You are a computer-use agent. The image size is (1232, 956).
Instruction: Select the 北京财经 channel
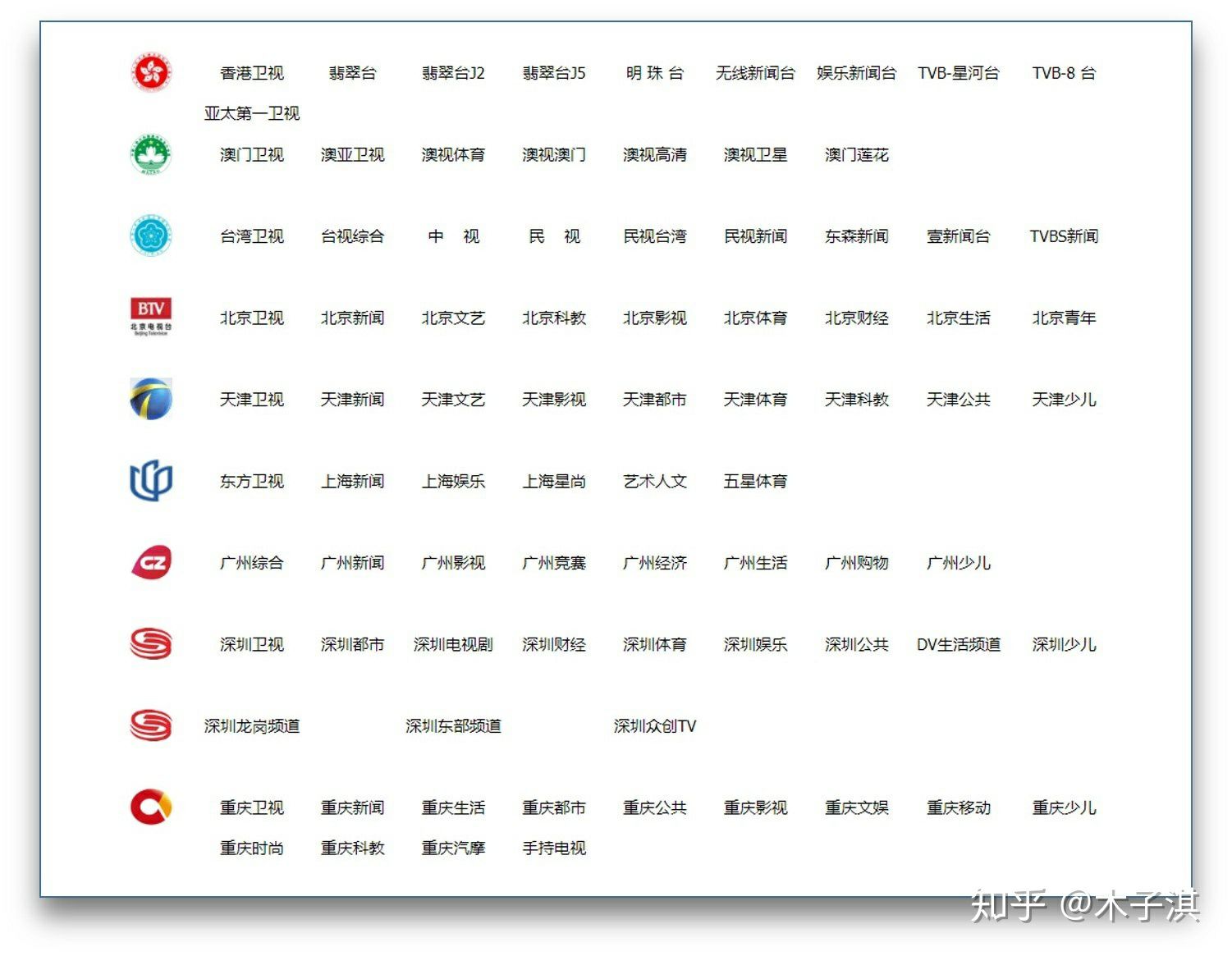[x=857, y=318]
